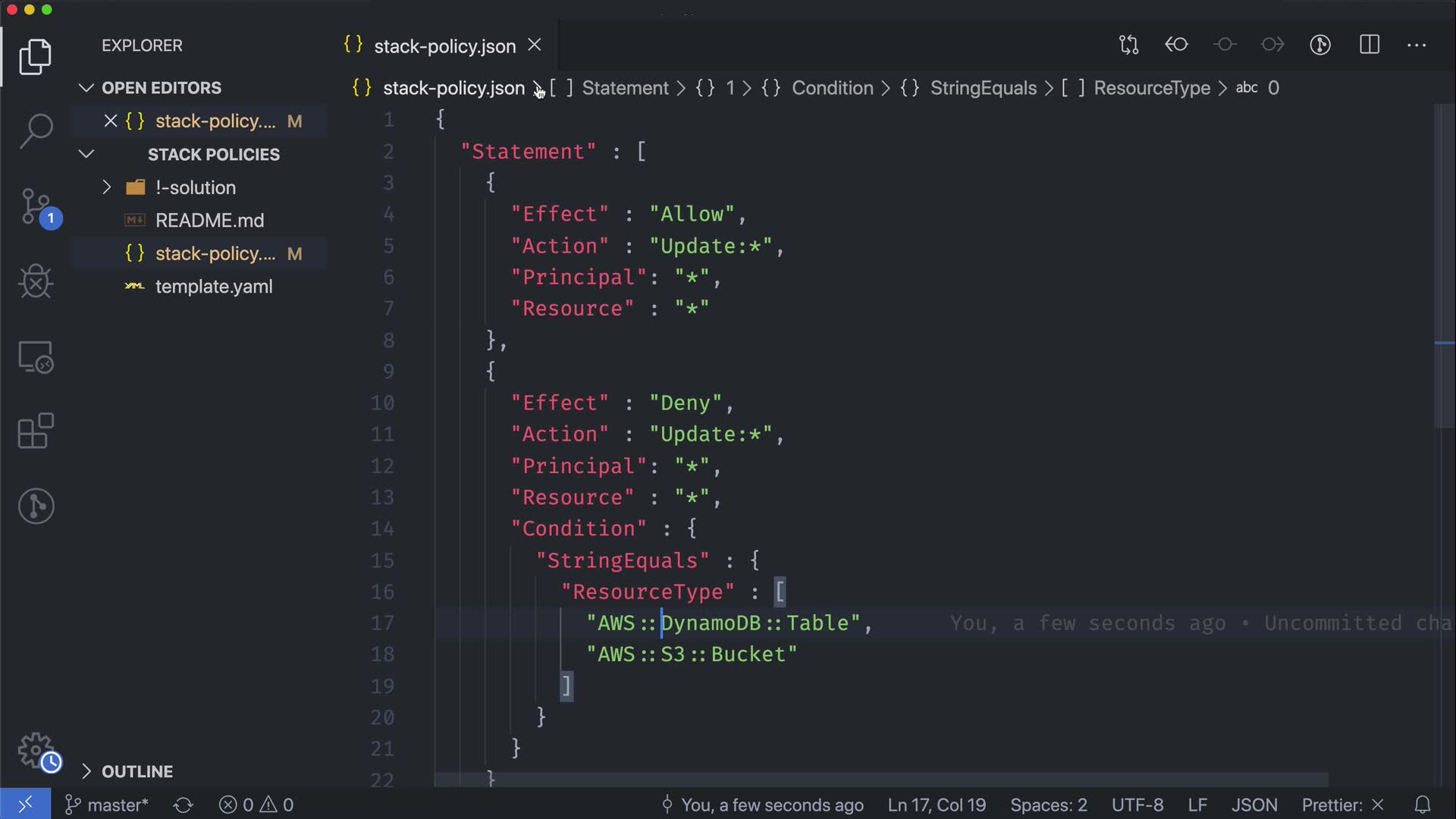This screenshot has height=819, width=1456.
Task: Select the stack-policy.json editor tab
Action: [444, 46]
